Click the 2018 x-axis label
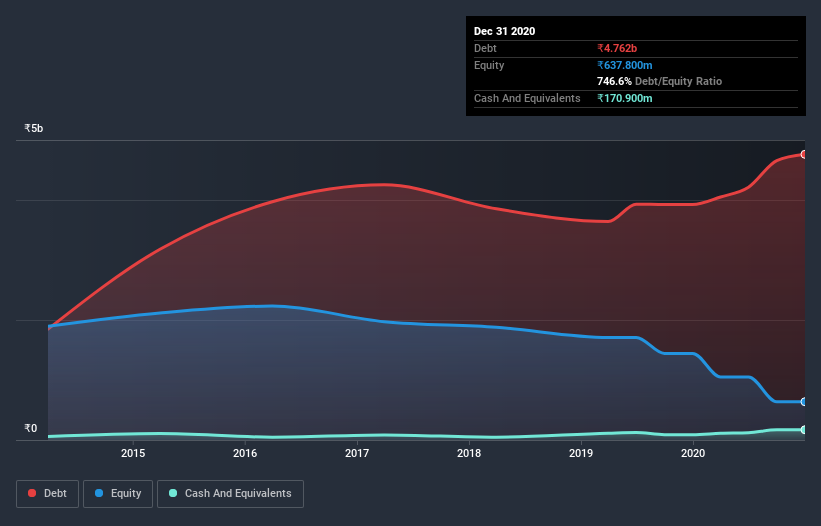The width and height of the screenshot is (821, 526). tap(469, 453)
